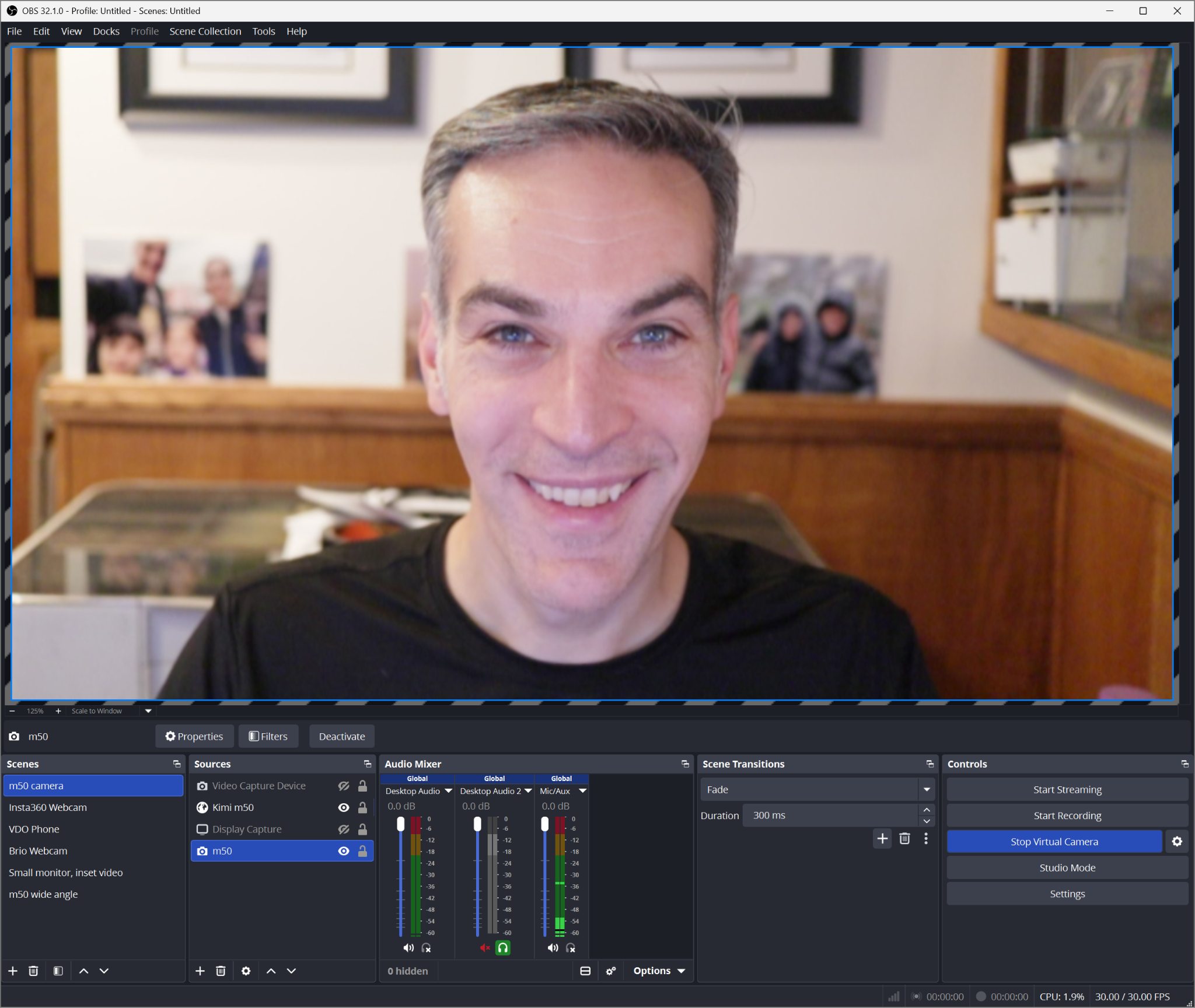Open the Audio Mixer Options dropdown
This screenshot has height=1008, width=1195.
click(659, 971)
